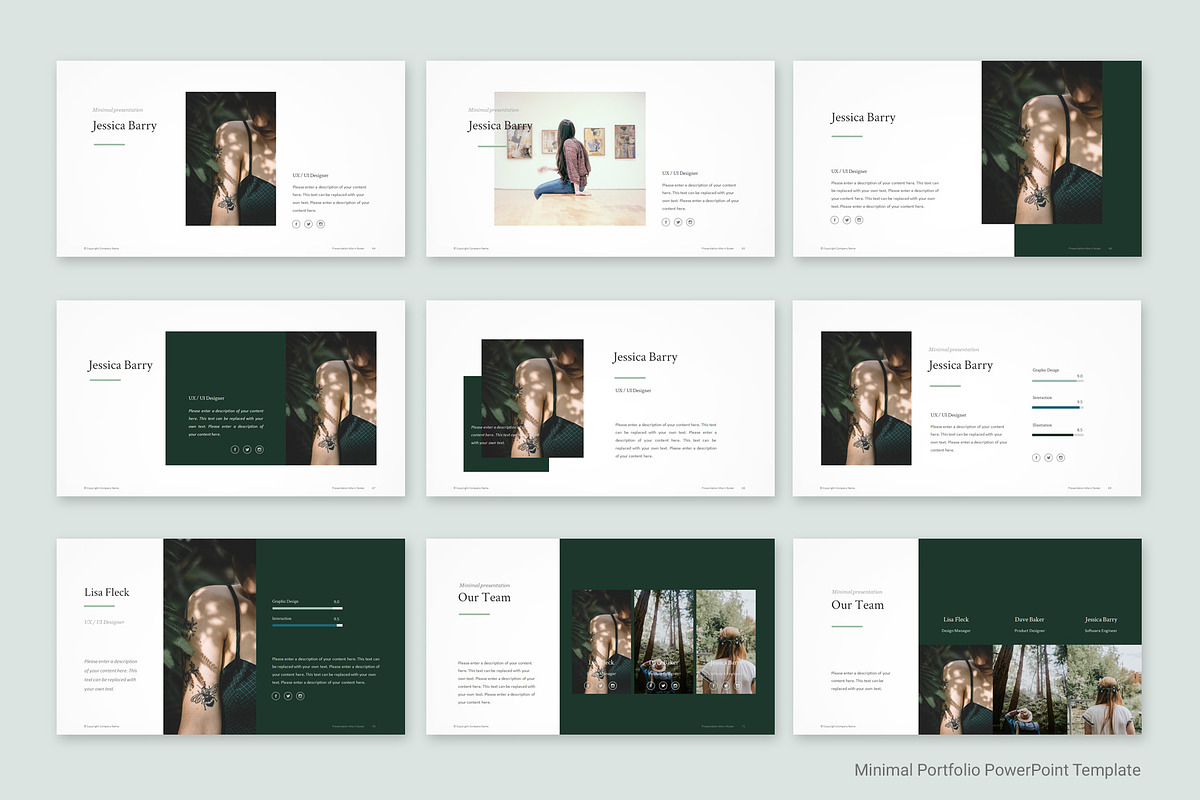Click 'Software Engineer' label under Jessica Barry
Viewport: 1200px width, 800px height.
point(1101,631)
